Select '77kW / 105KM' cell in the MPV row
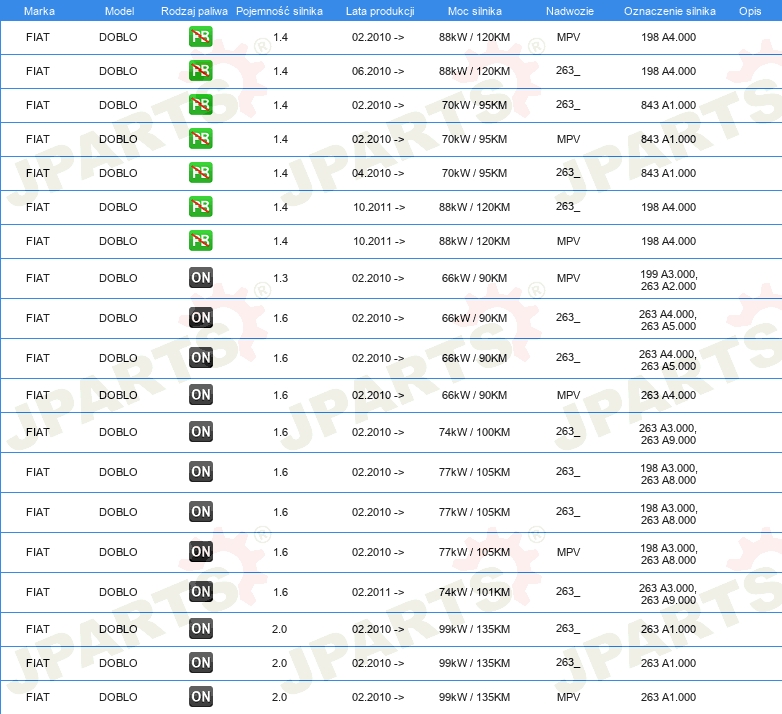This screenshot has width=782, height=714. pos(474,552)
